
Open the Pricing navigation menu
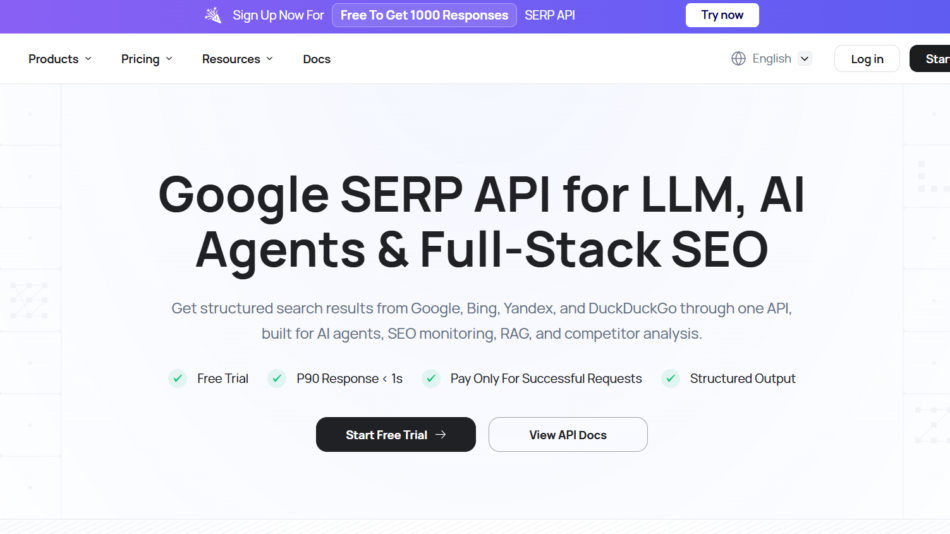tap(147, 59)
